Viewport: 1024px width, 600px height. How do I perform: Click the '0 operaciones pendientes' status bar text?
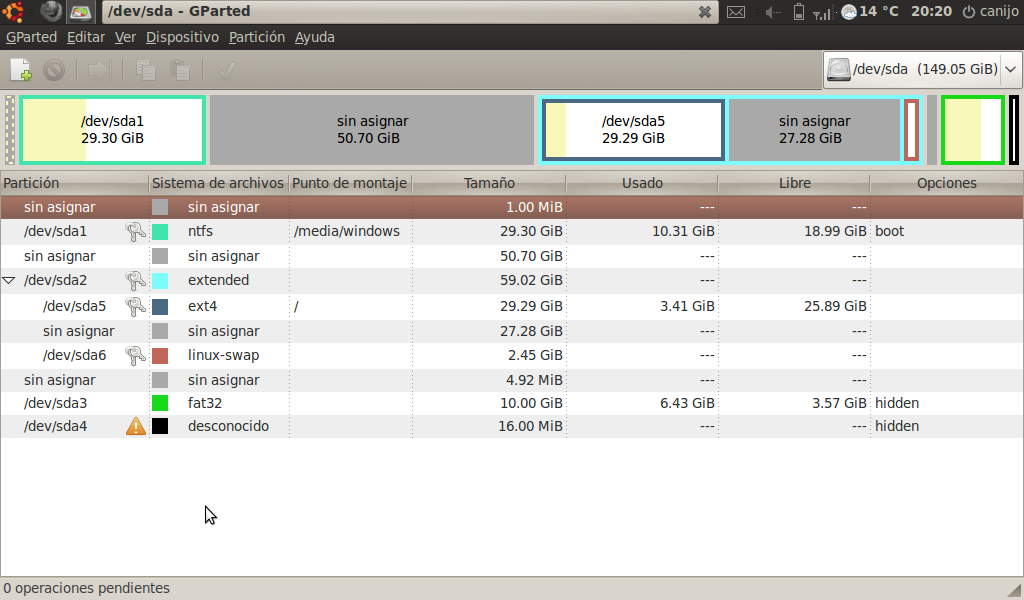86,588
